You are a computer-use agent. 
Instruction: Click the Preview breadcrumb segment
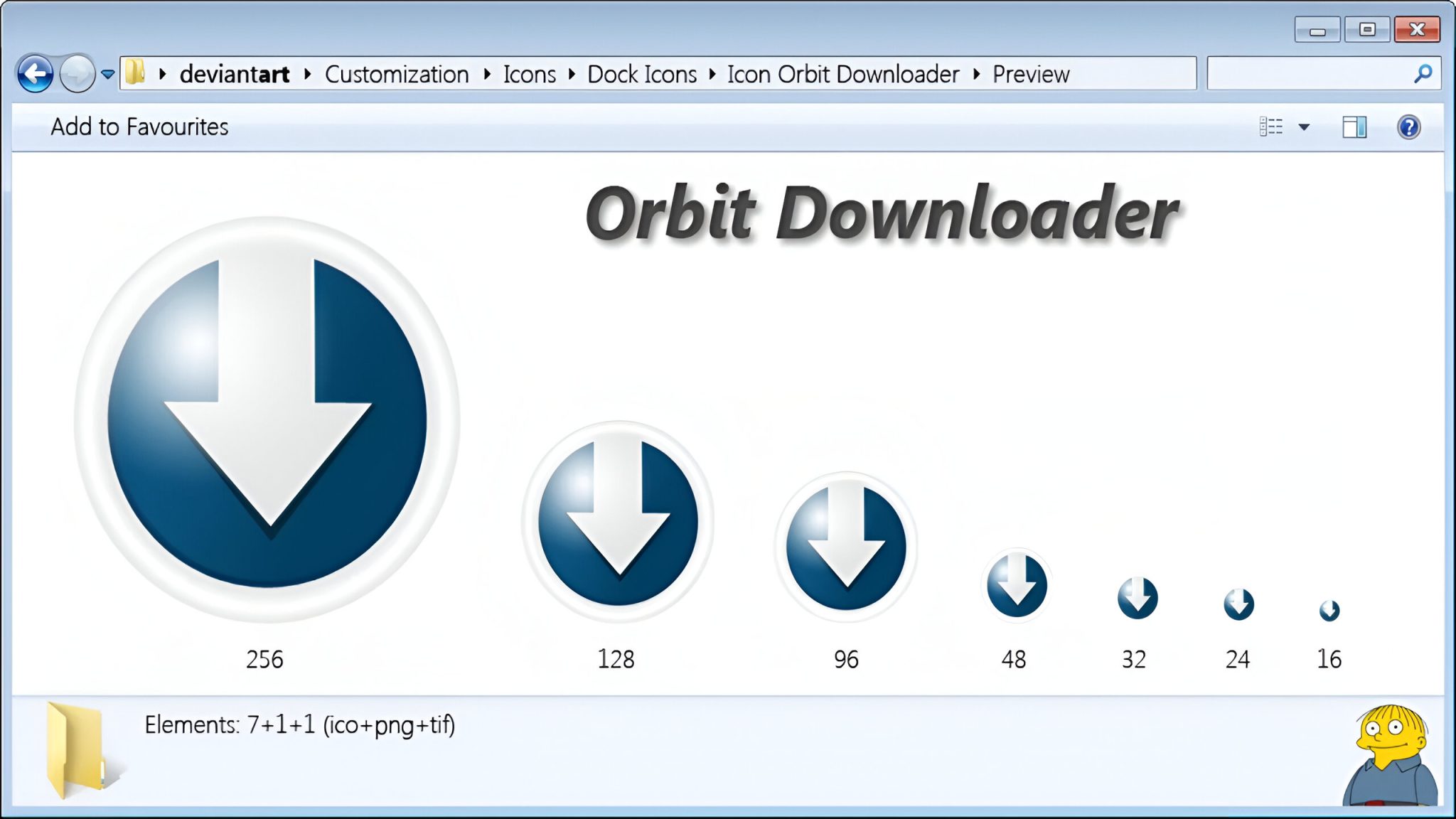1031,74
